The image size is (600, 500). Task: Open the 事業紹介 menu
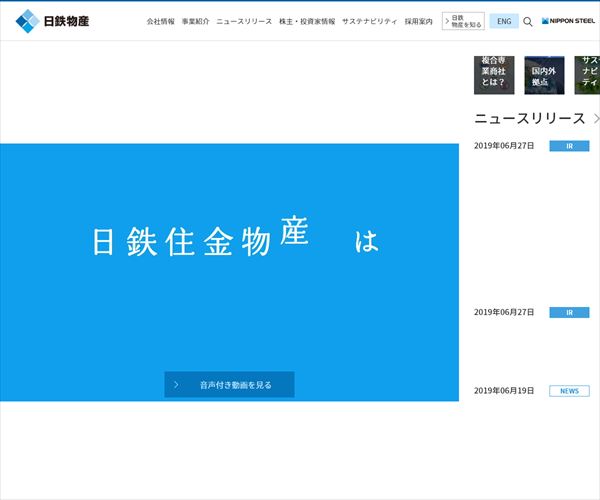(196, 21)
